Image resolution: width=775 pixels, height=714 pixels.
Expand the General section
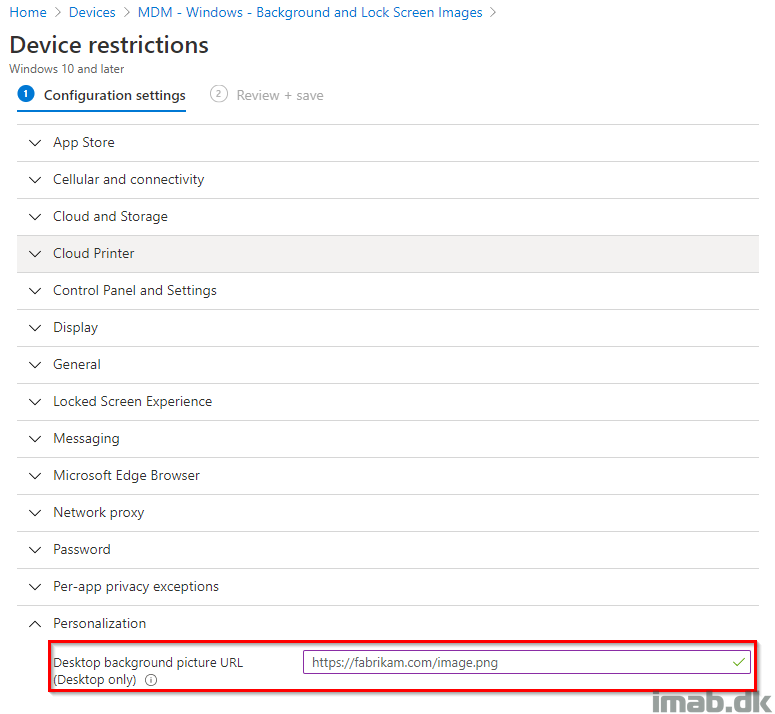(388, 365)
